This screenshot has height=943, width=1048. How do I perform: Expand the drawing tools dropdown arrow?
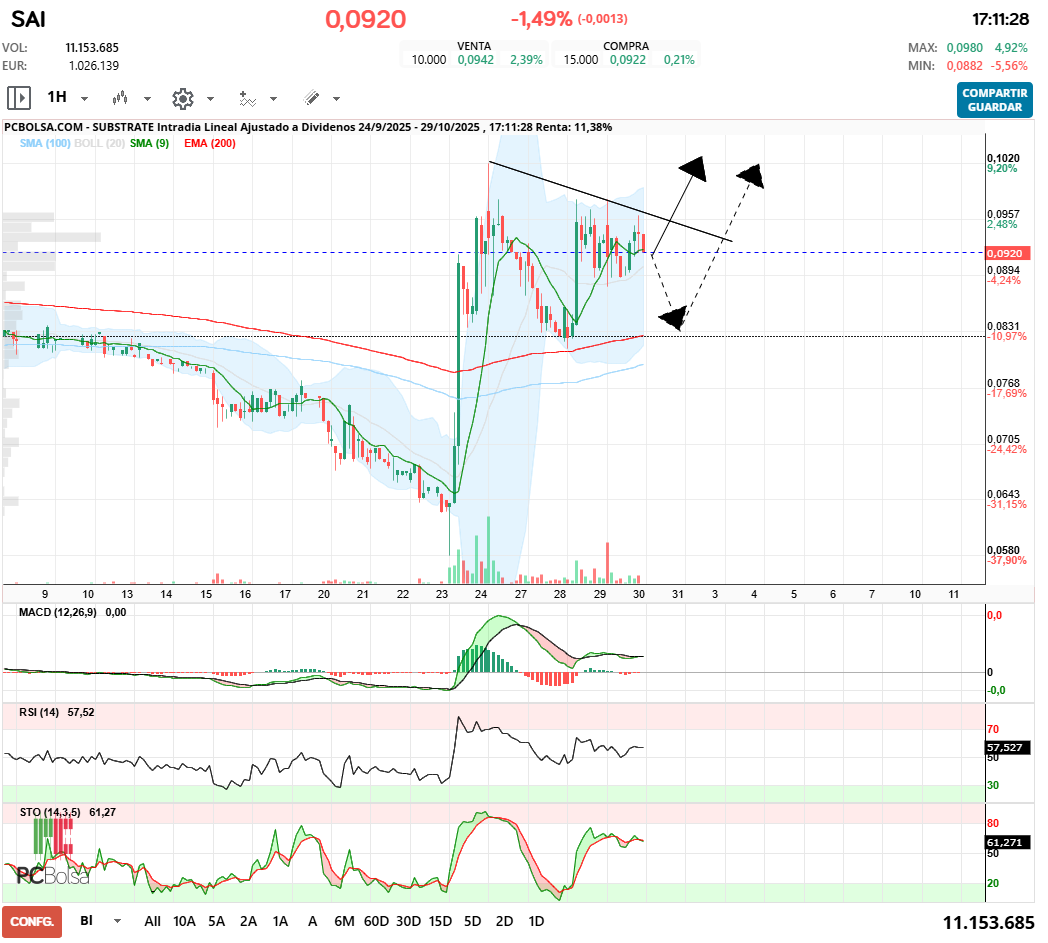[x=336, y=99]
